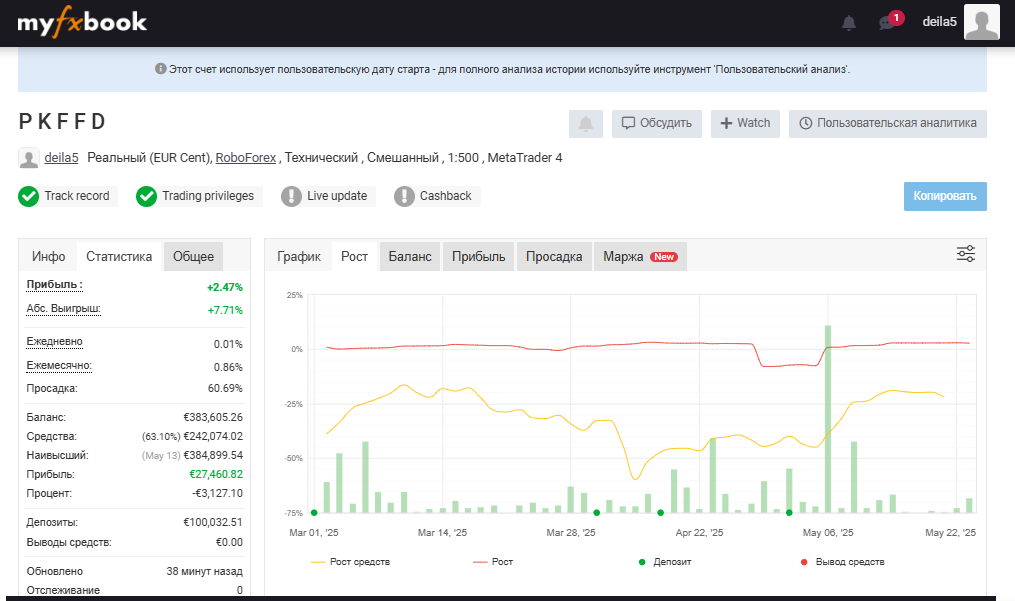Open the myfxbook home logo
1015x601 pixels.
point(82,22)
